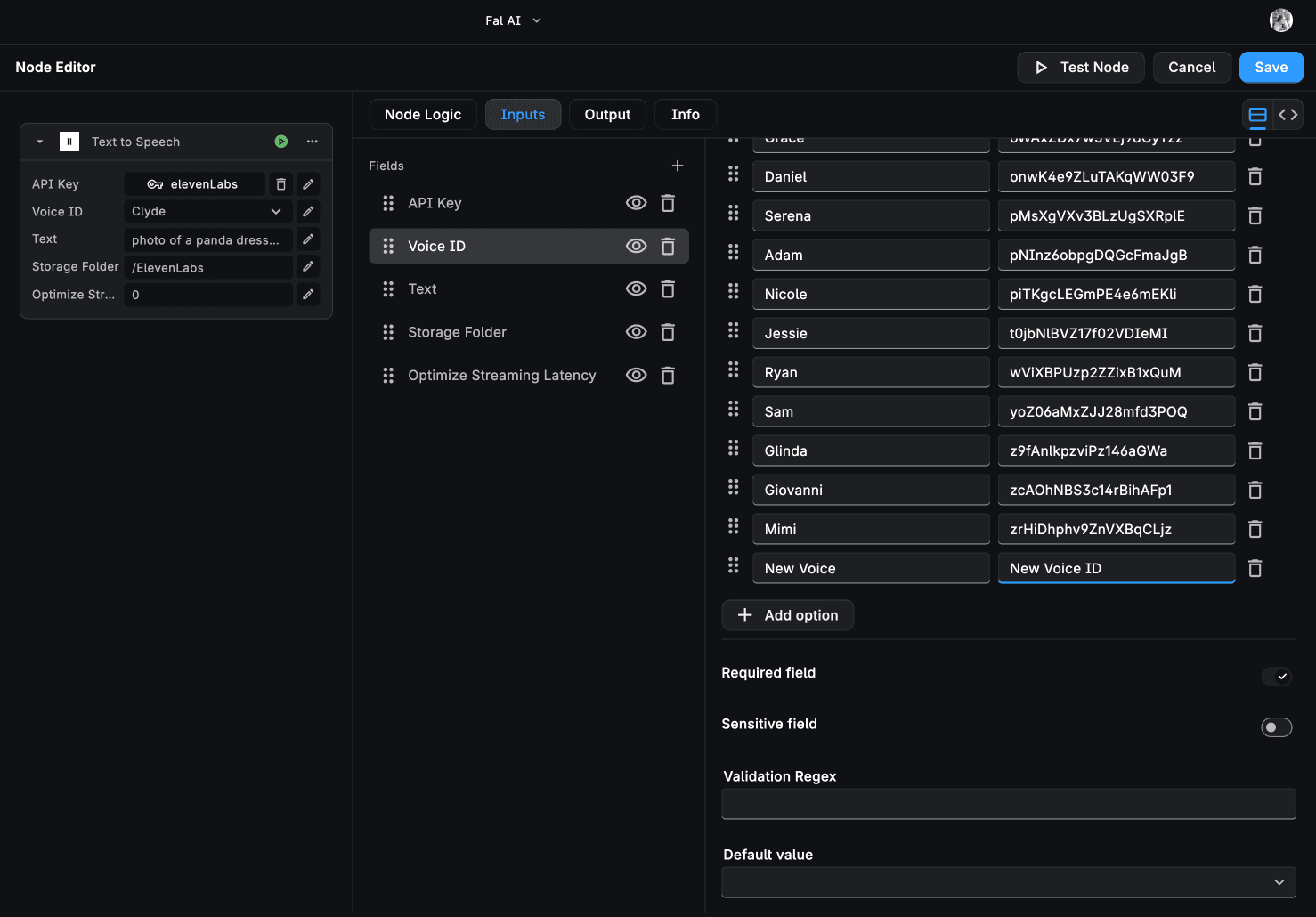Click the Save button
This screenshot has width=1316, height=917.
tap(1271, 68)
